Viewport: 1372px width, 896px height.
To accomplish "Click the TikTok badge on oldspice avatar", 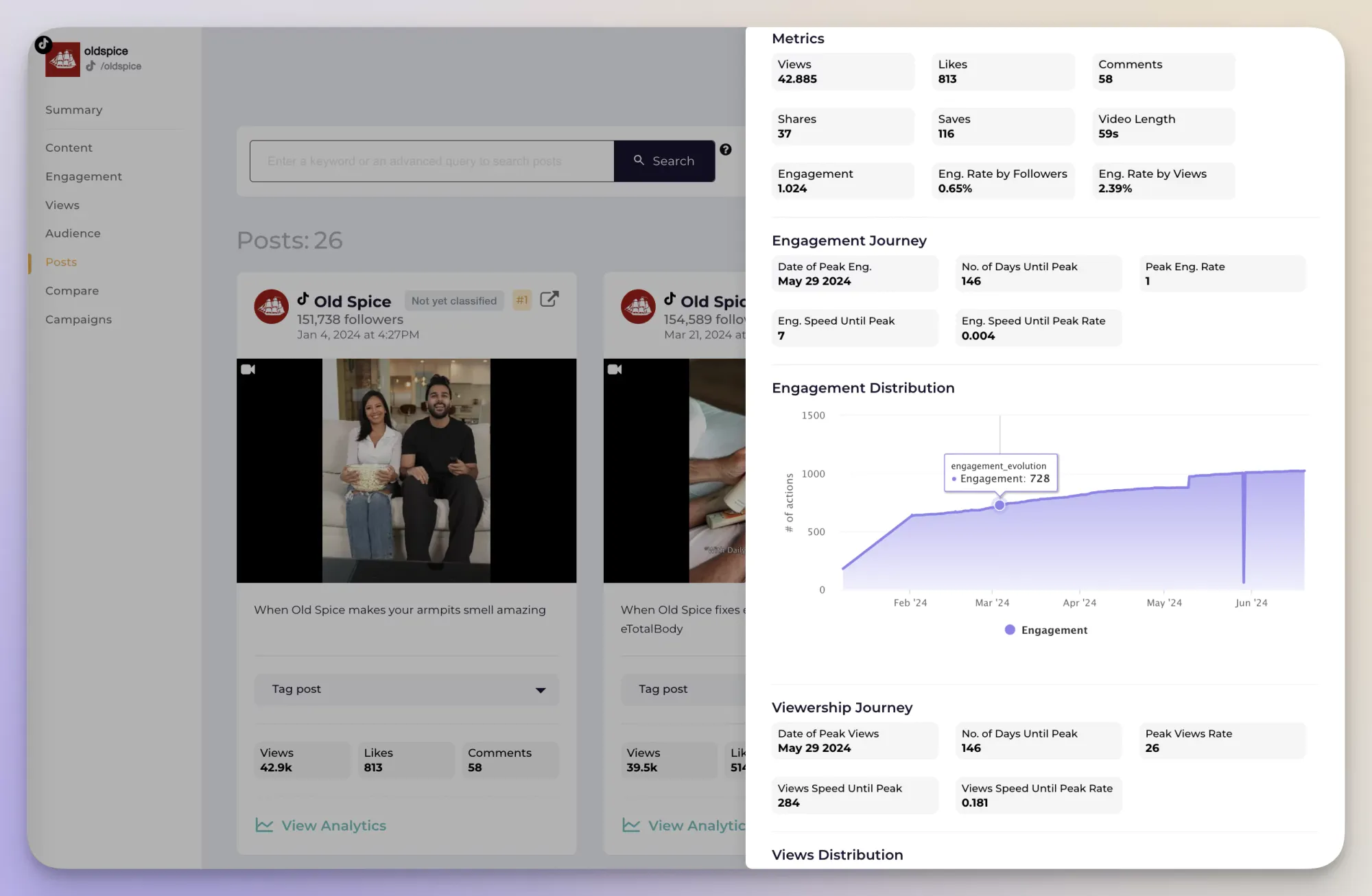I will [x=43, y=45].
